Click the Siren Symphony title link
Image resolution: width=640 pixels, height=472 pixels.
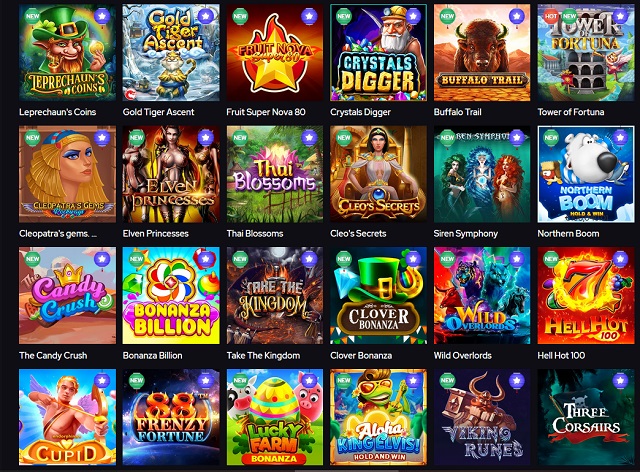466,234
